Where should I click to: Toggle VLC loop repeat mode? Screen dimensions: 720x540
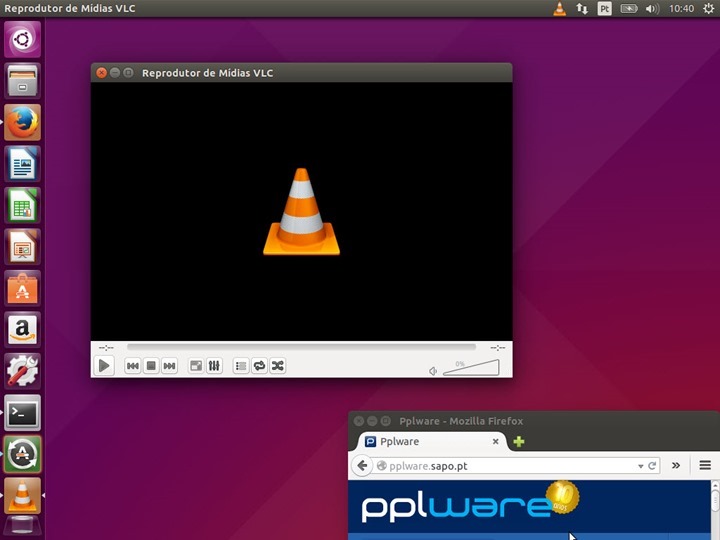click(x=259, y=366)
